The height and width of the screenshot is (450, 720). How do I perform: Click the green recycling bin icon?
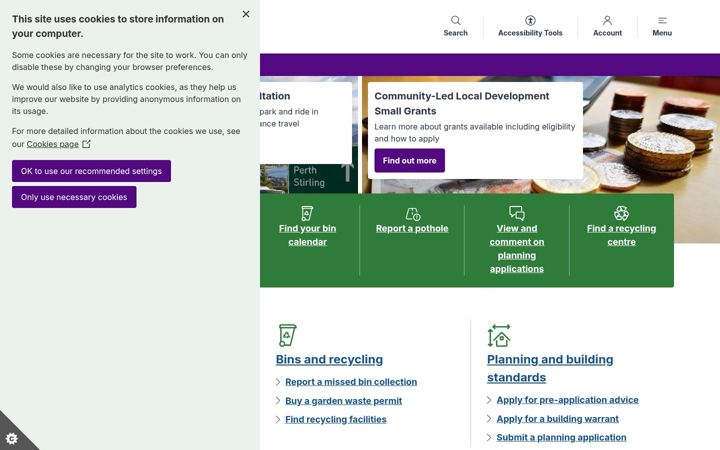tap(287, 335)
